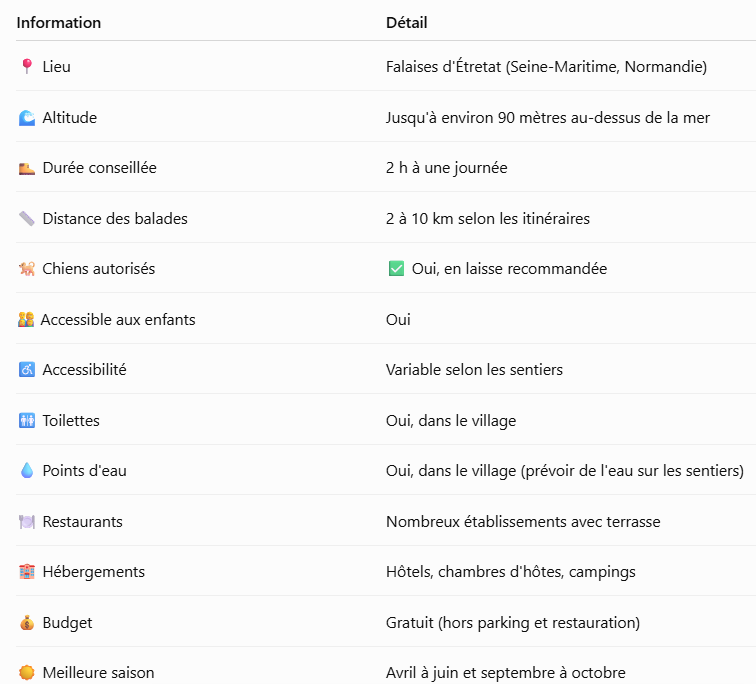Click the dog icon next to Chiens autorisés
The image size is (756, 684).
pyautogui.click(x=27, y=268)
